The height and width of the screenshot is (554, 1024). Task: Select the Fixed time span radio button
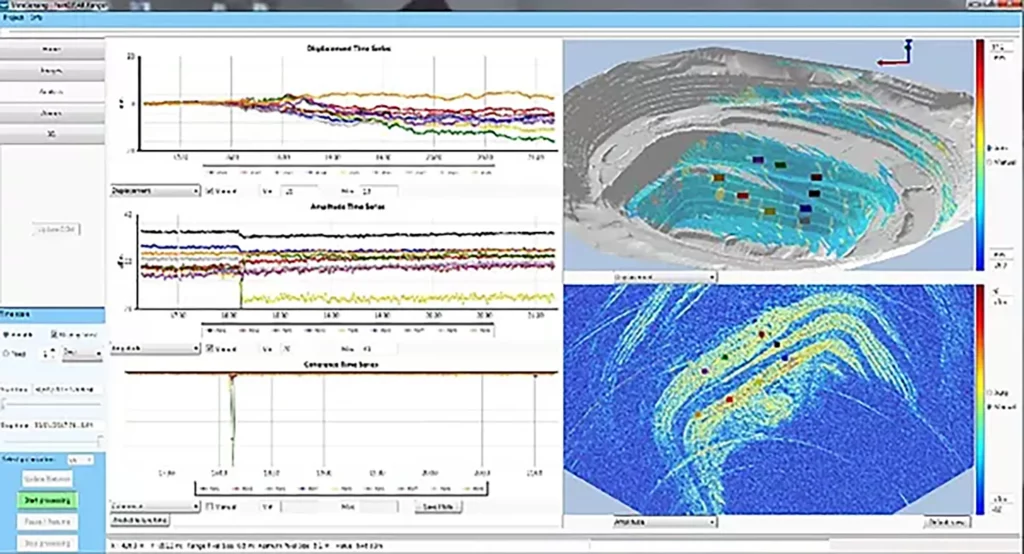click(x=7, y=353)
